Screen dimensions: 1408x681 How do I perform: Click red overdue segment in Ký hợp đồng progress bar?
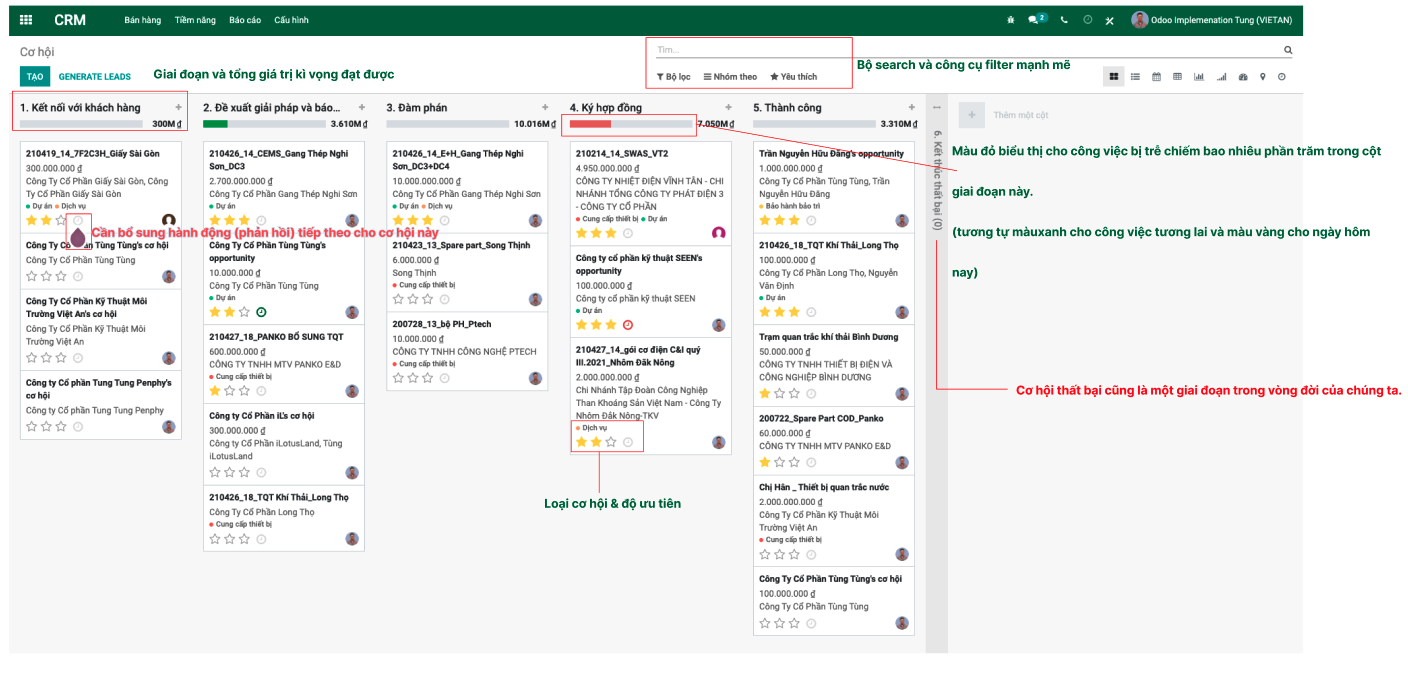coord(590,124)
